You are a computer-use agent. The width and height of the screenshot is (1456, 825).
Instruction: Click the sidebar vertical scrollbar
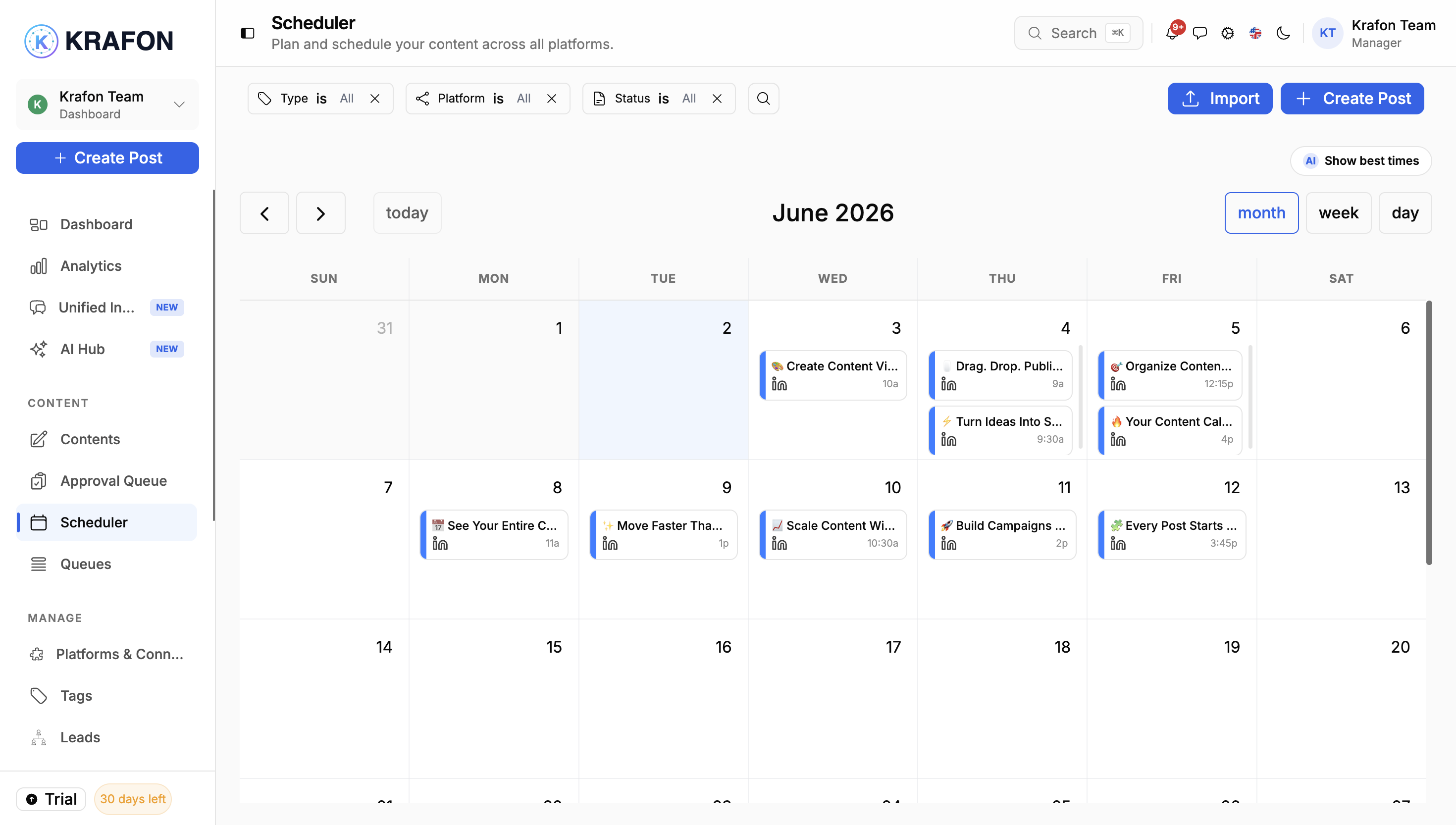tap(213, 355)
